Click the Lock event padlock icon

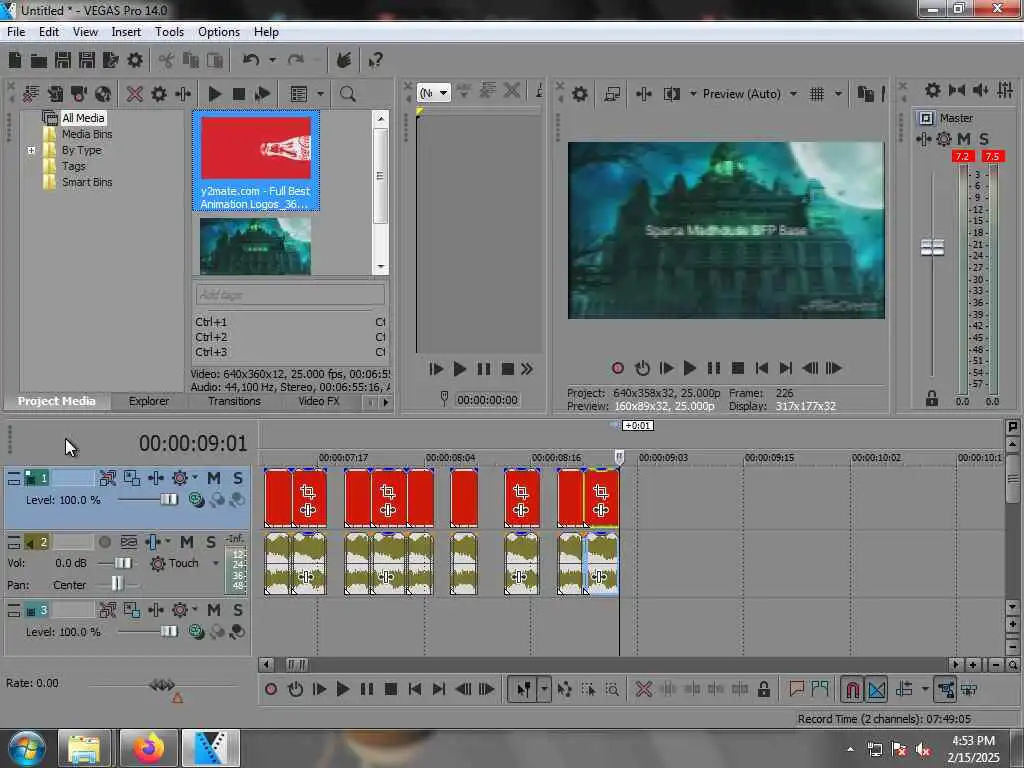click(x=763, y=689)
